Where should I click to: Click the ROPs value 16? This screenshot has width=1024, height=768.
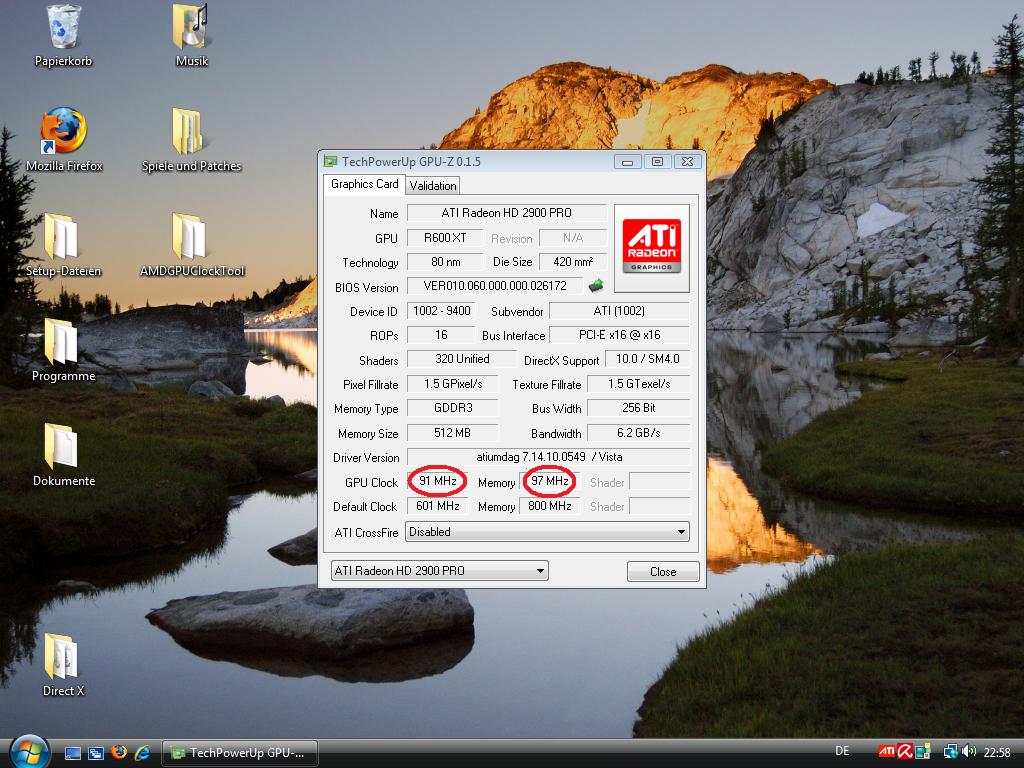(x=441, y=335)
